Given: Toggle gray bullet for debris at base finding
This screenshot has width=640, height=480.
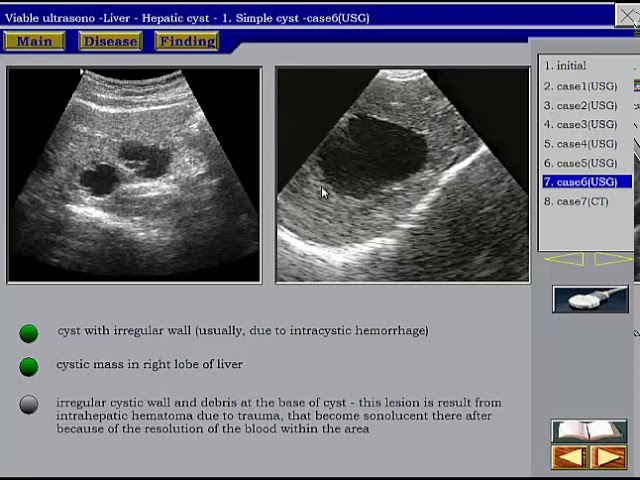Looking at the screenshot, I should click(x=29, y=404).
